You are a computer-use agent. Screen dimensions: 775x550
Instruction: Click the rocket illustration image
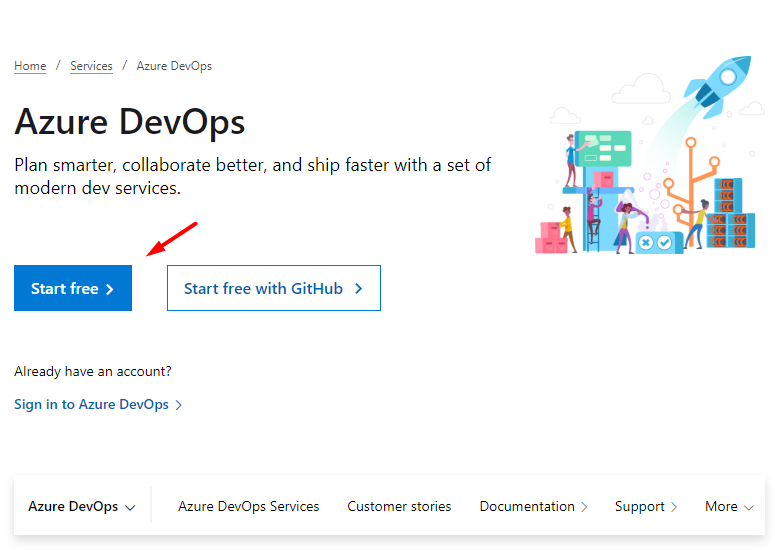pyautogui.click(x=649, y=155)
